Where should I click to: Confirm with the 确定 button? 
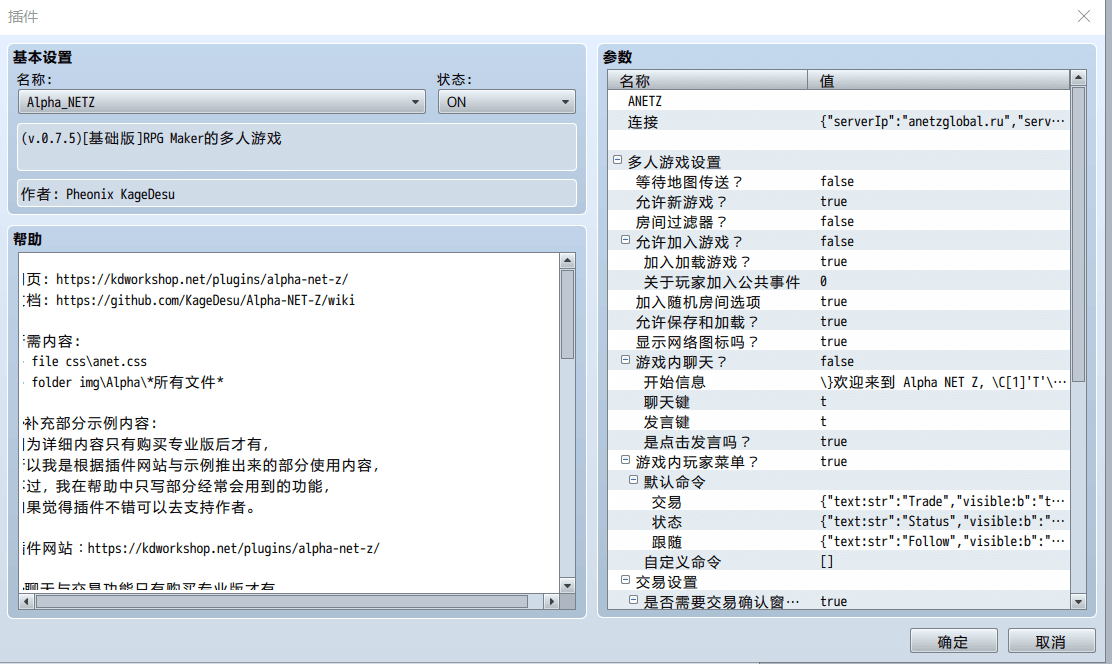(x=954, y=641)
